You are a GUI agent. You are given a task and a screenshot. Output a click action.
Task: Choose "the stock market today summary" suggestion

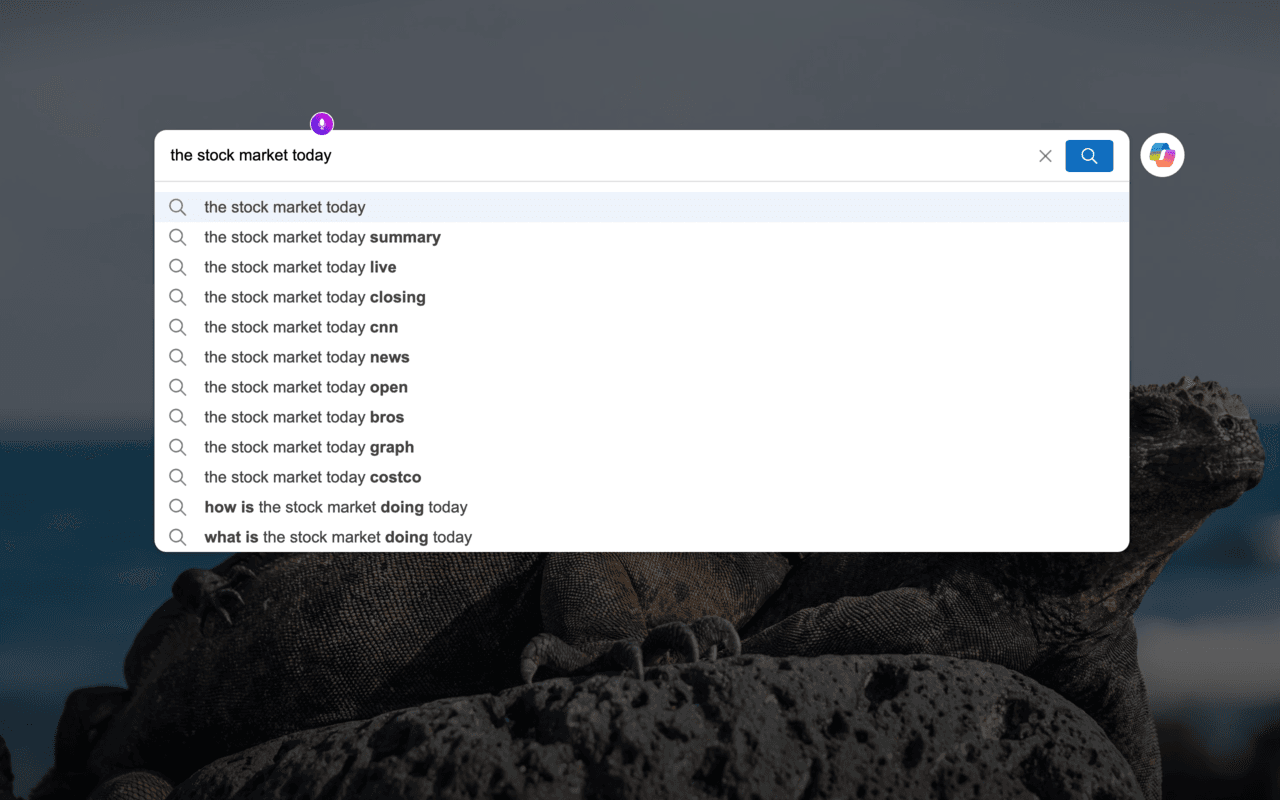coord(322,237)
